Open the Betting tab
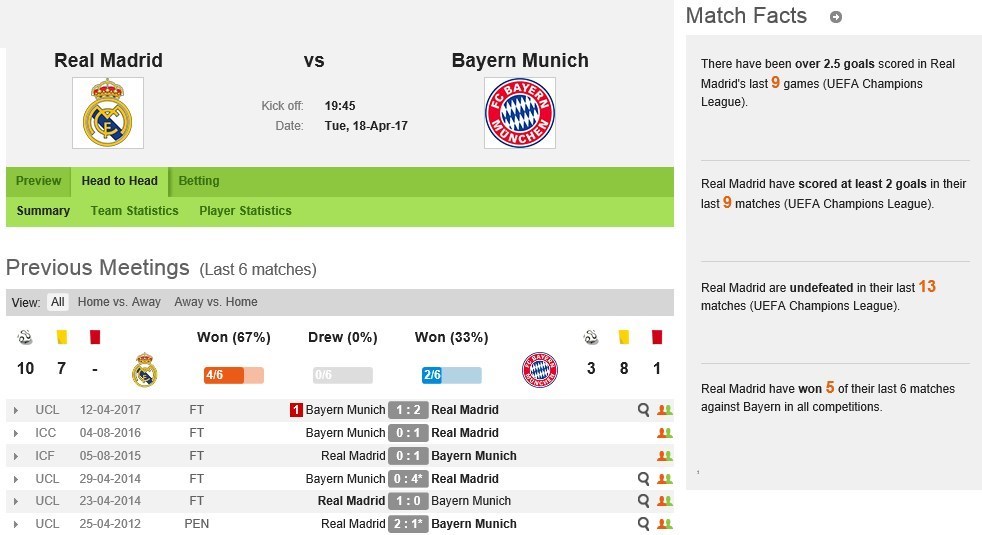Screen dimensions: 982x535 click(x=198, y=181)
